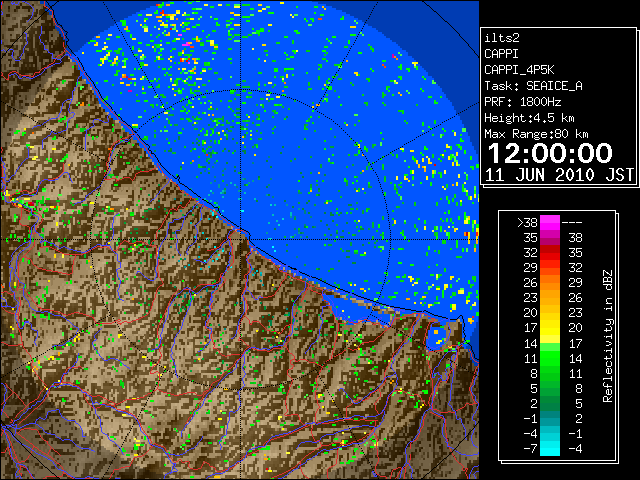Click the radar site name "ilts2"
The image size is (640, 480).
coord(502,38)
